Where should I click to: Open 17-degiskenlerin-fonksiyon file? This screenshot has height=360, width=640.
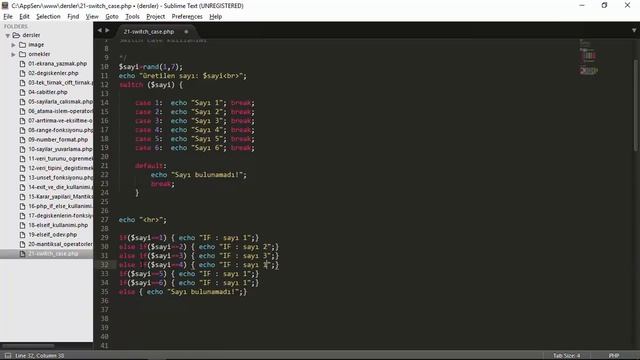coord(60,216)
